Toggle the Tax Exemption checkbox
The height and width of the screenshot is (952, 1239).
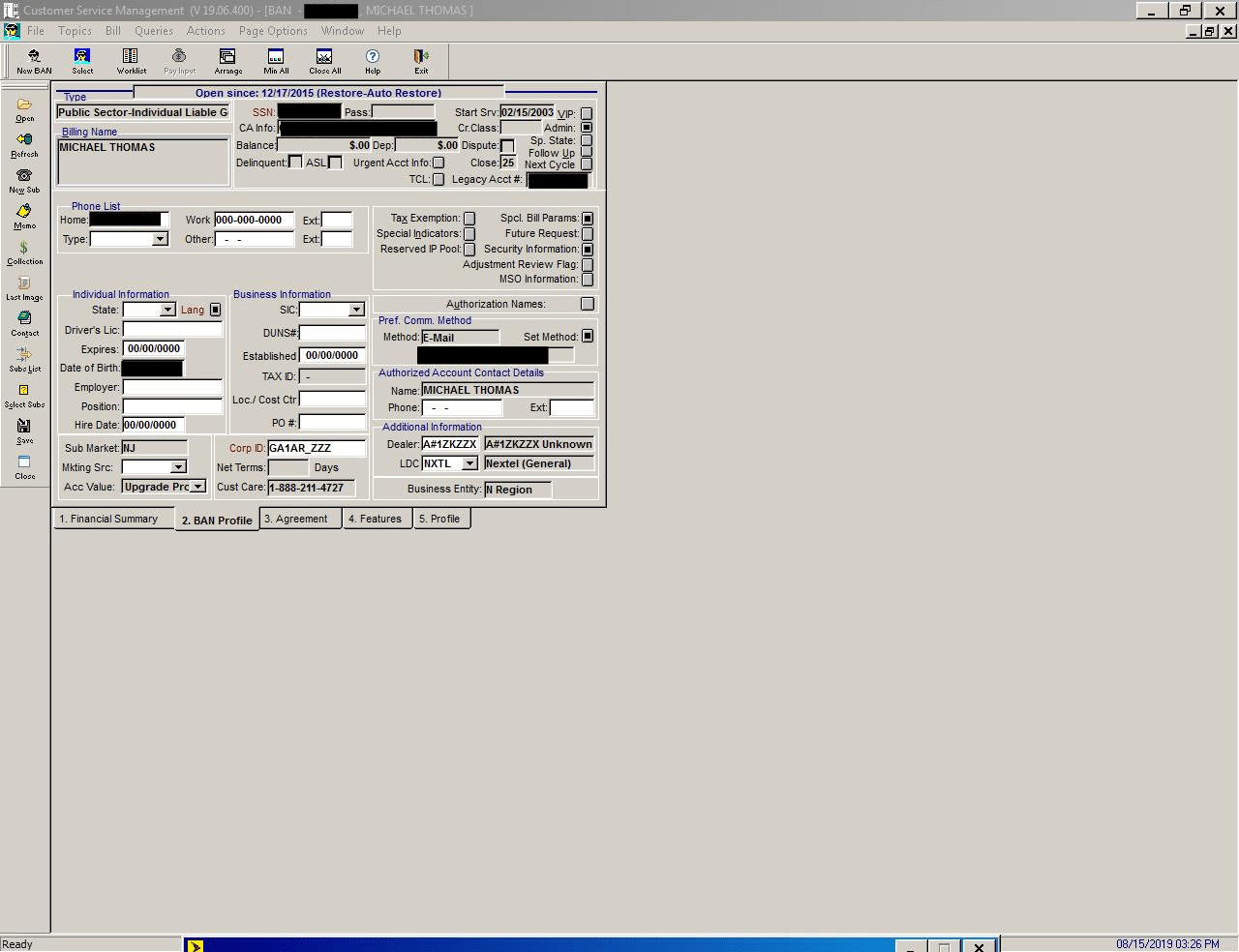click(469, 219)
